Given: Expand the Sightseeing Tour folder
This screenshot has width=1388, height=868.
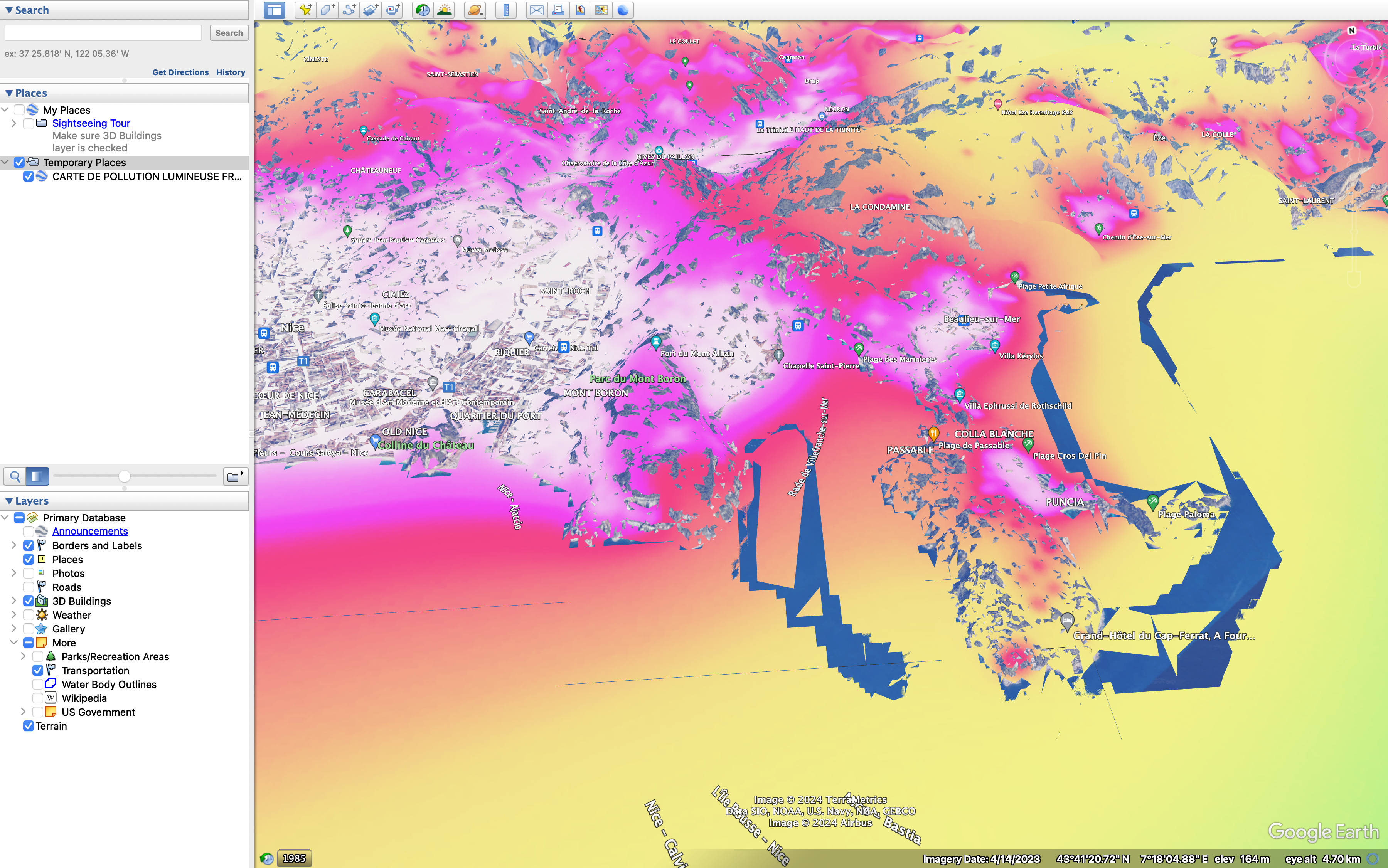Looking at the screenshot, I should coord(14,123).
